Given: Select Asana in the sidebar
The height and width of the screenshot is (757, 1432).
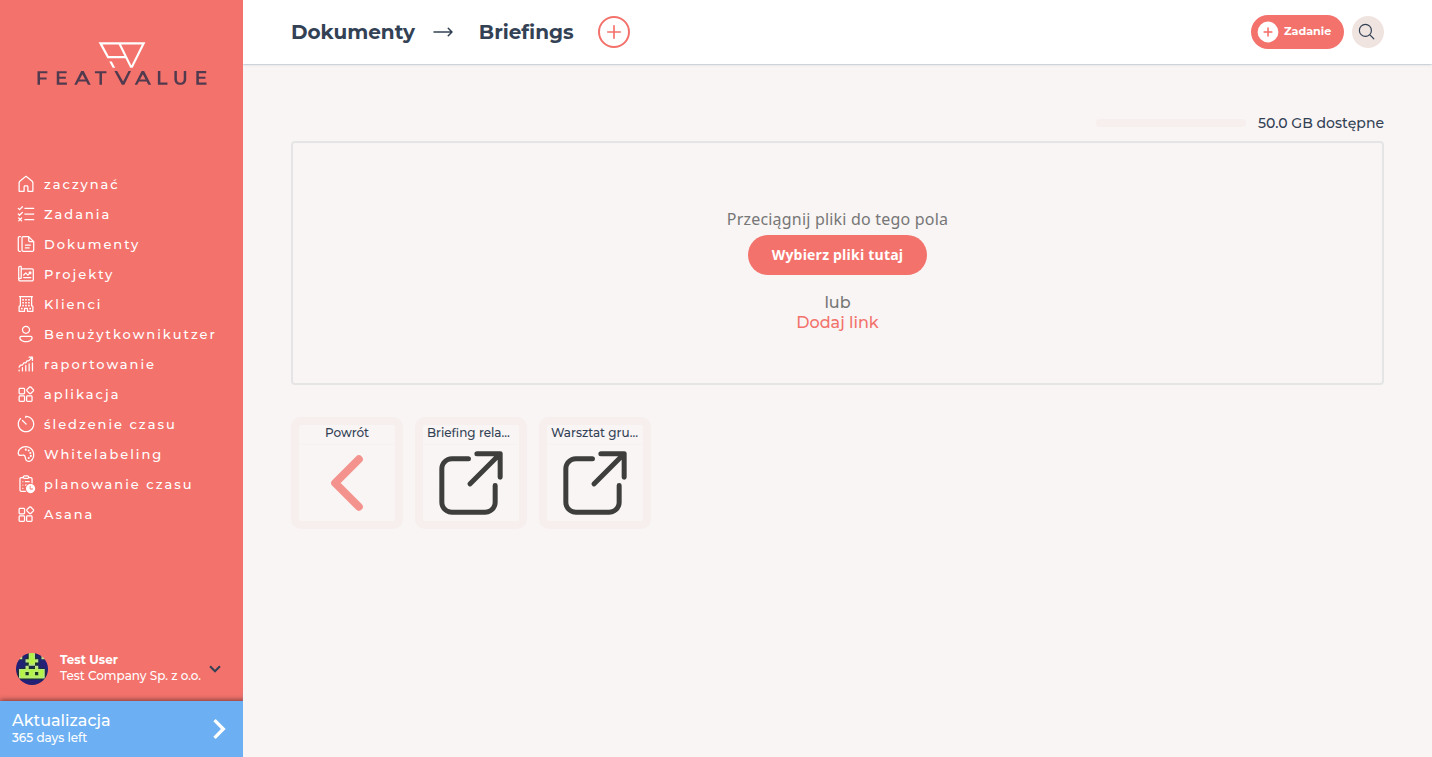Looking at the screenshot, I should point(68,514).
